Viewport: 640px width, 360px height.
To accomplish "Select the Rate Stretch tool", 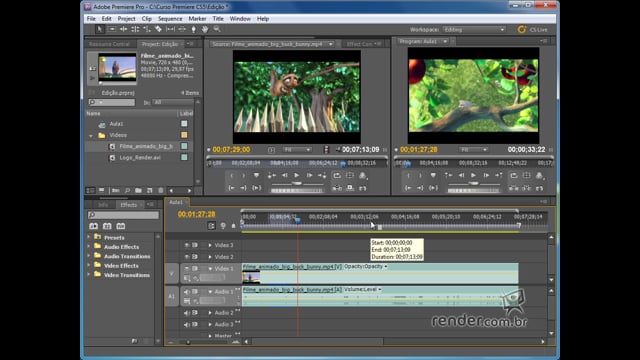I will [x=147, y=29].
